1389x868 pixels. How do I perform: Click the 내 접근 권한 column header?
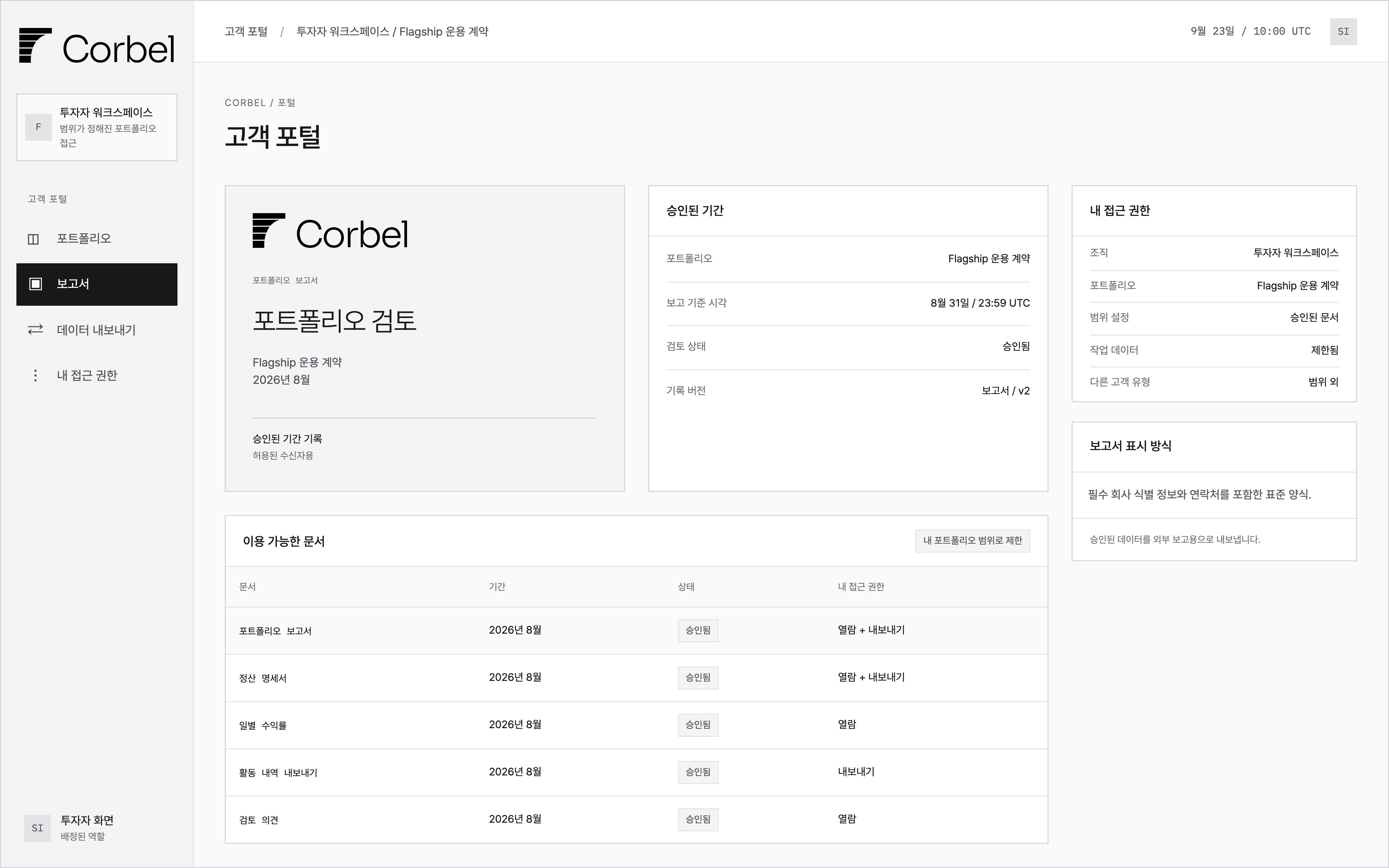tap(861, 587)
